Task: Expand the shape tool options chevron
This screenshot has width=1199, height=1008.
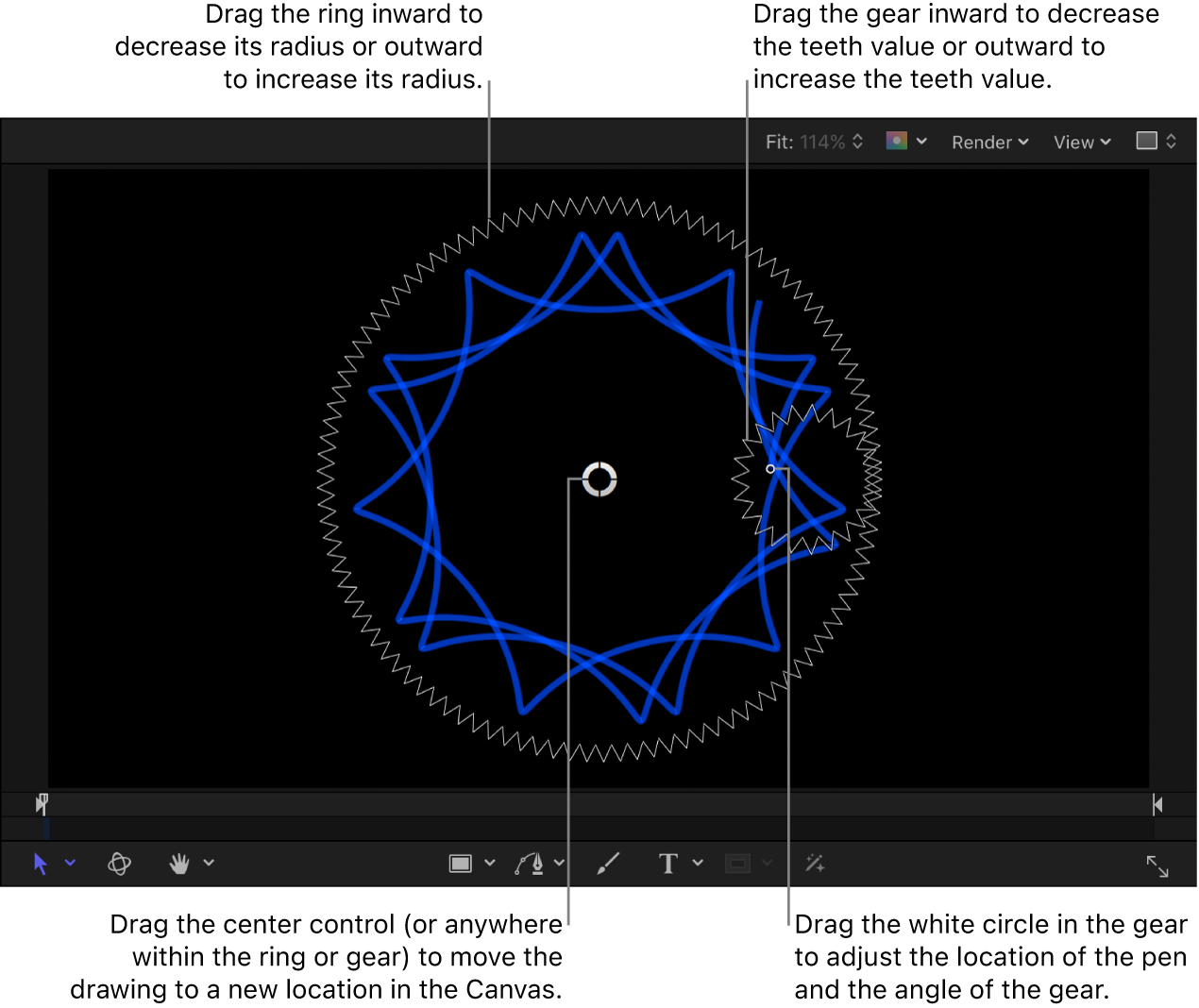Action: coord(490,863)
